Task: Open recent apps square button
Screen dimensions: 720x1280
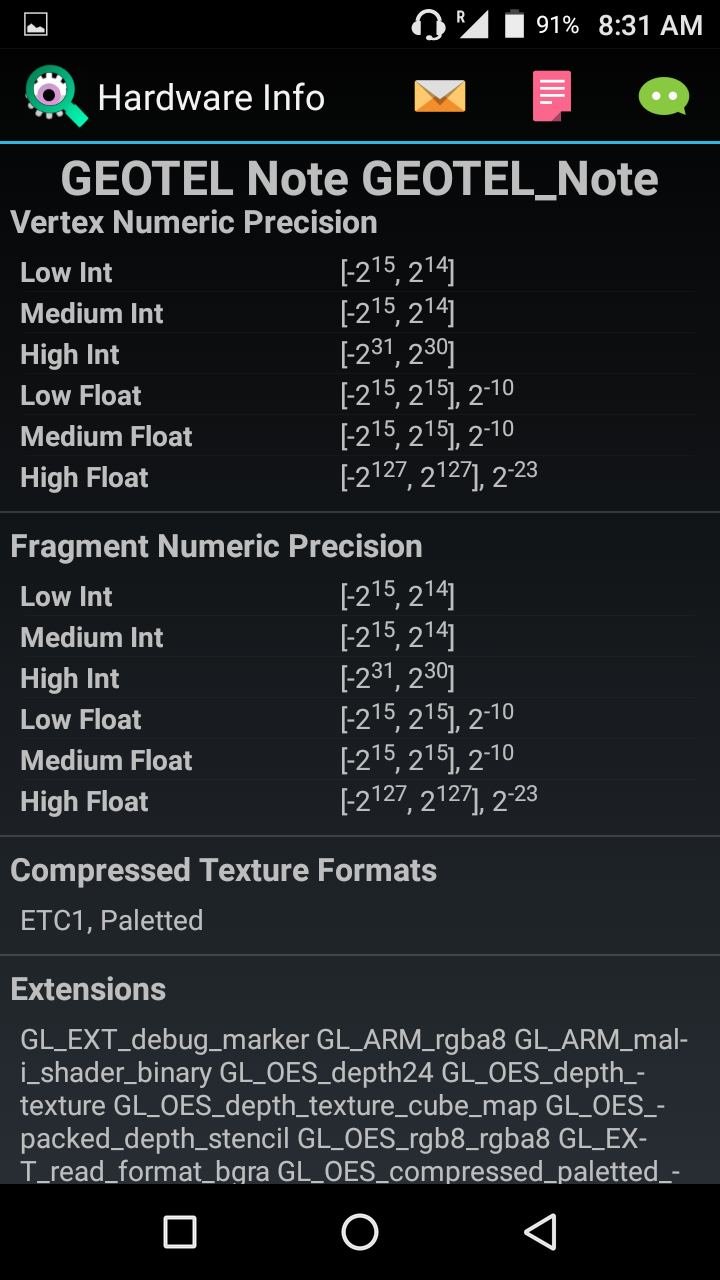Action: pos(180,1232)
